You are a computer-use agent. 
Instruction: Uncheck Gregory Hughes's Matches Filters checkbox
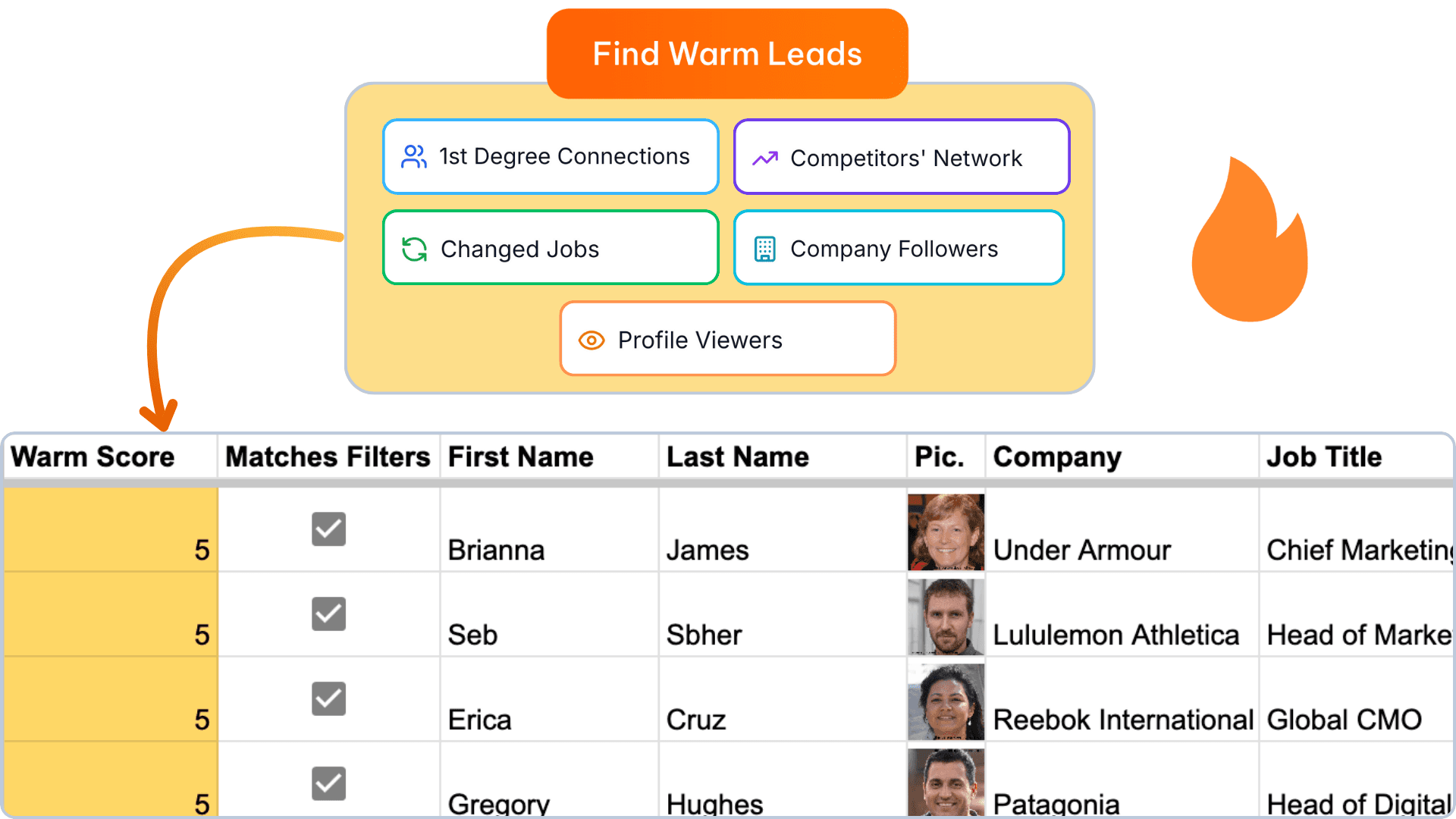pos(328,784)
